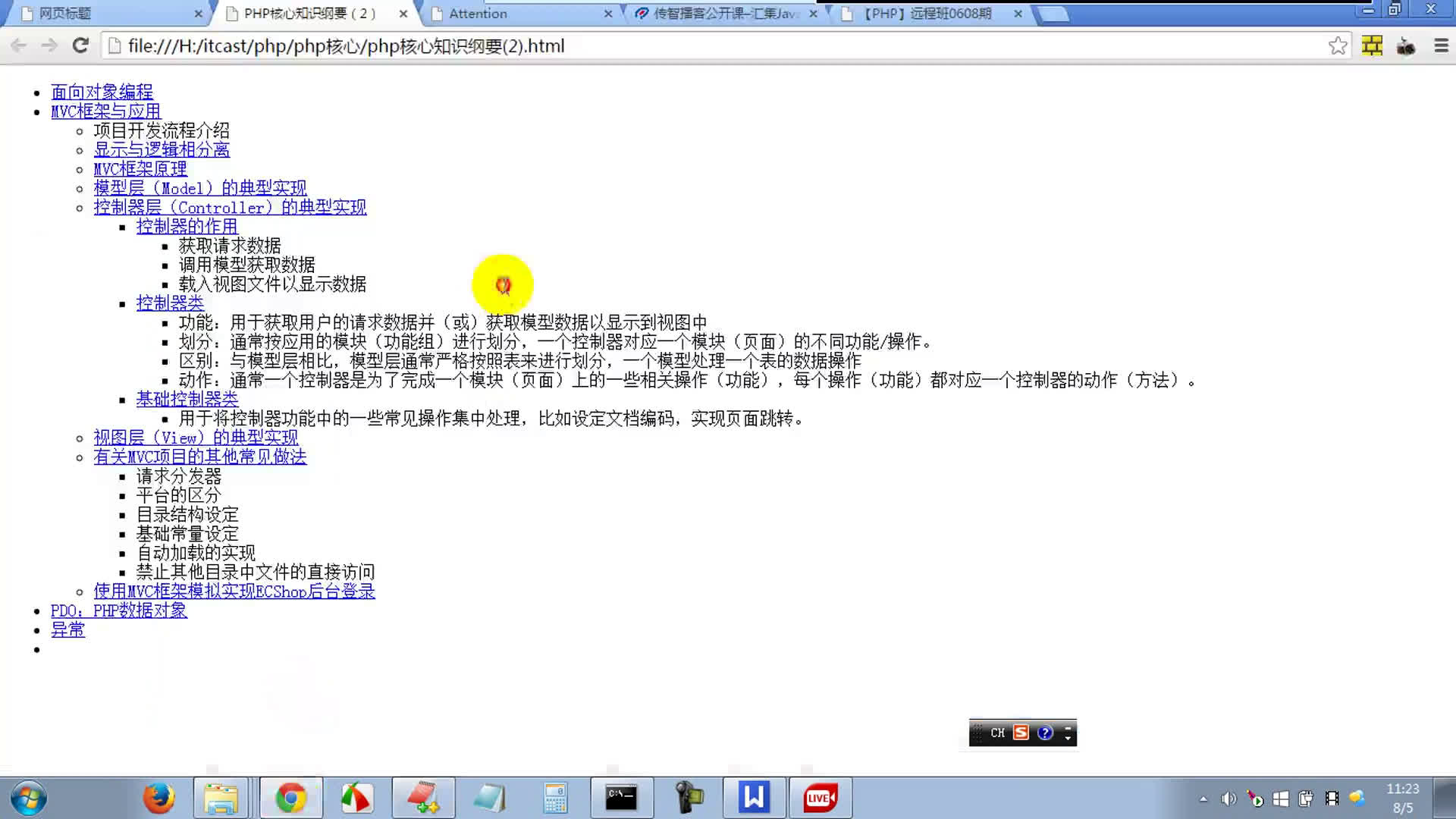Open the command prompt taskbar icon
Image resolution: width=1456 pixels, height=819 pixels.
(621, 798)
